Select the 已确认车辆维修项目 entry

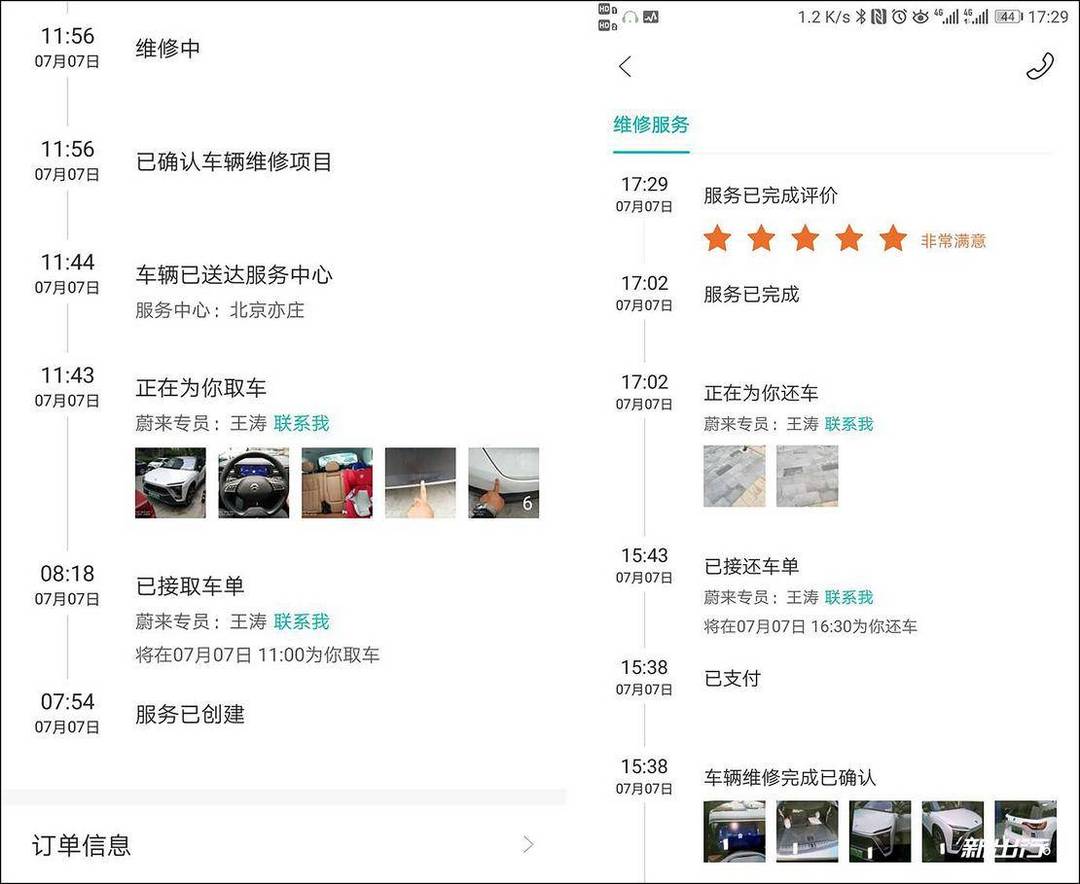pos(233,161)
